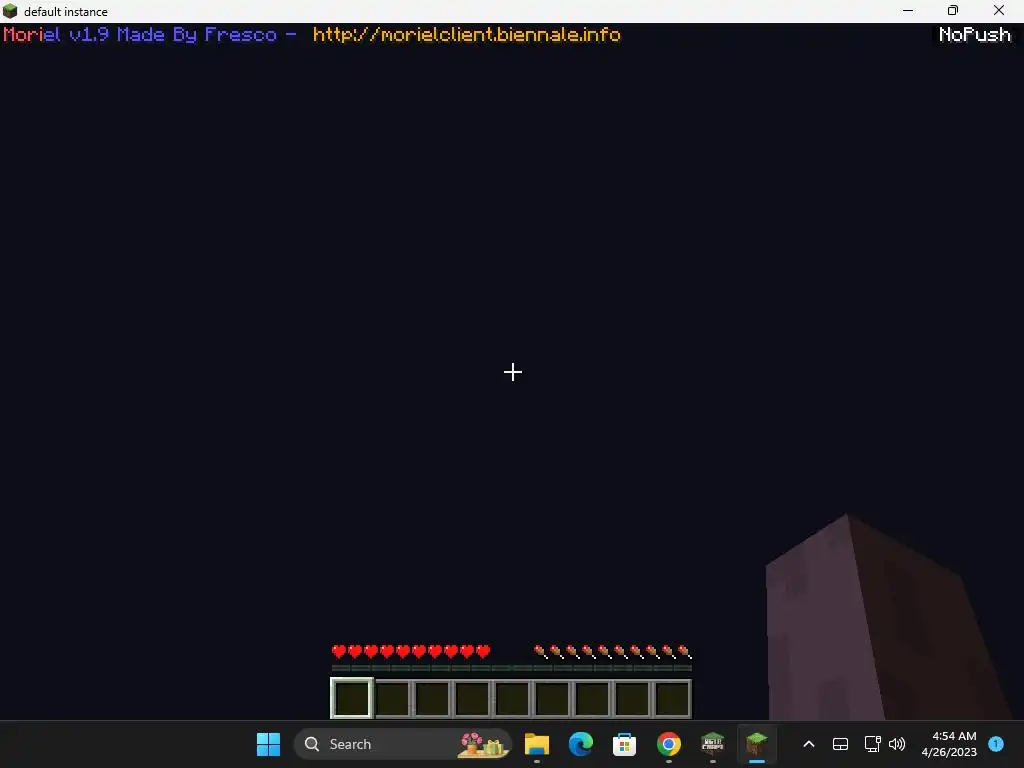Restore down the default instance window
The height and width of the screenshot is (768, 1024).
953,10
